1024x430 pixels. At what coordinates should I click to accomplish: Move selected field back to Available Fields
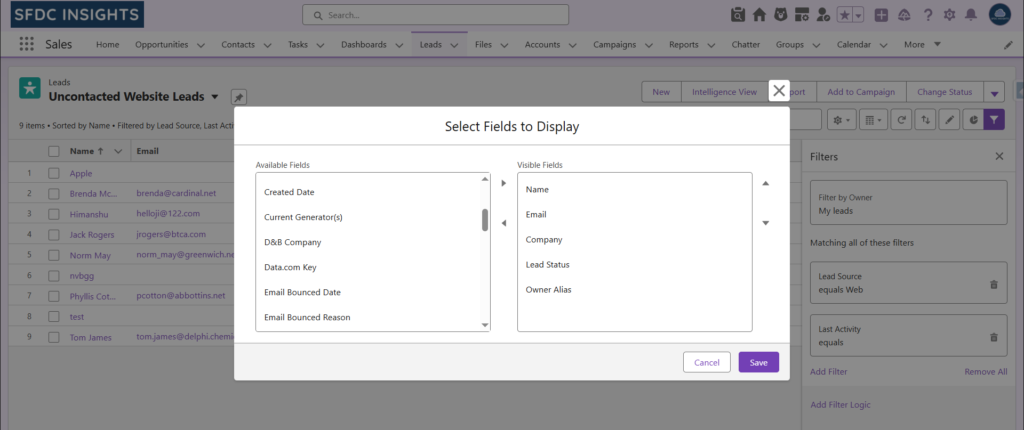pyautogui.click(x=504, y=223)
